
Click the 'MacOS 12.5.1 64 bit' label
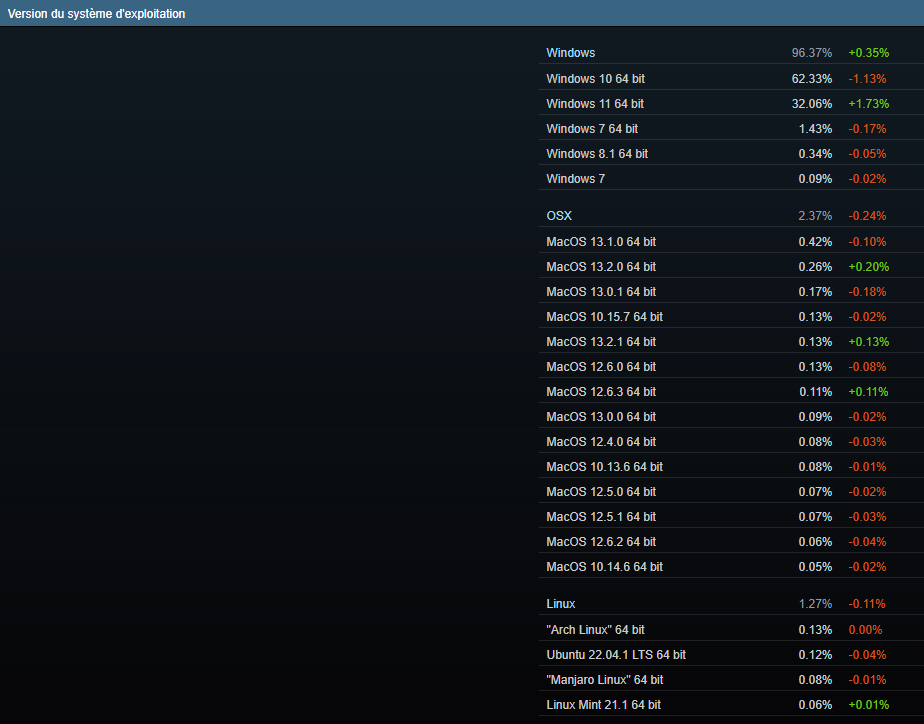[600, 517]
